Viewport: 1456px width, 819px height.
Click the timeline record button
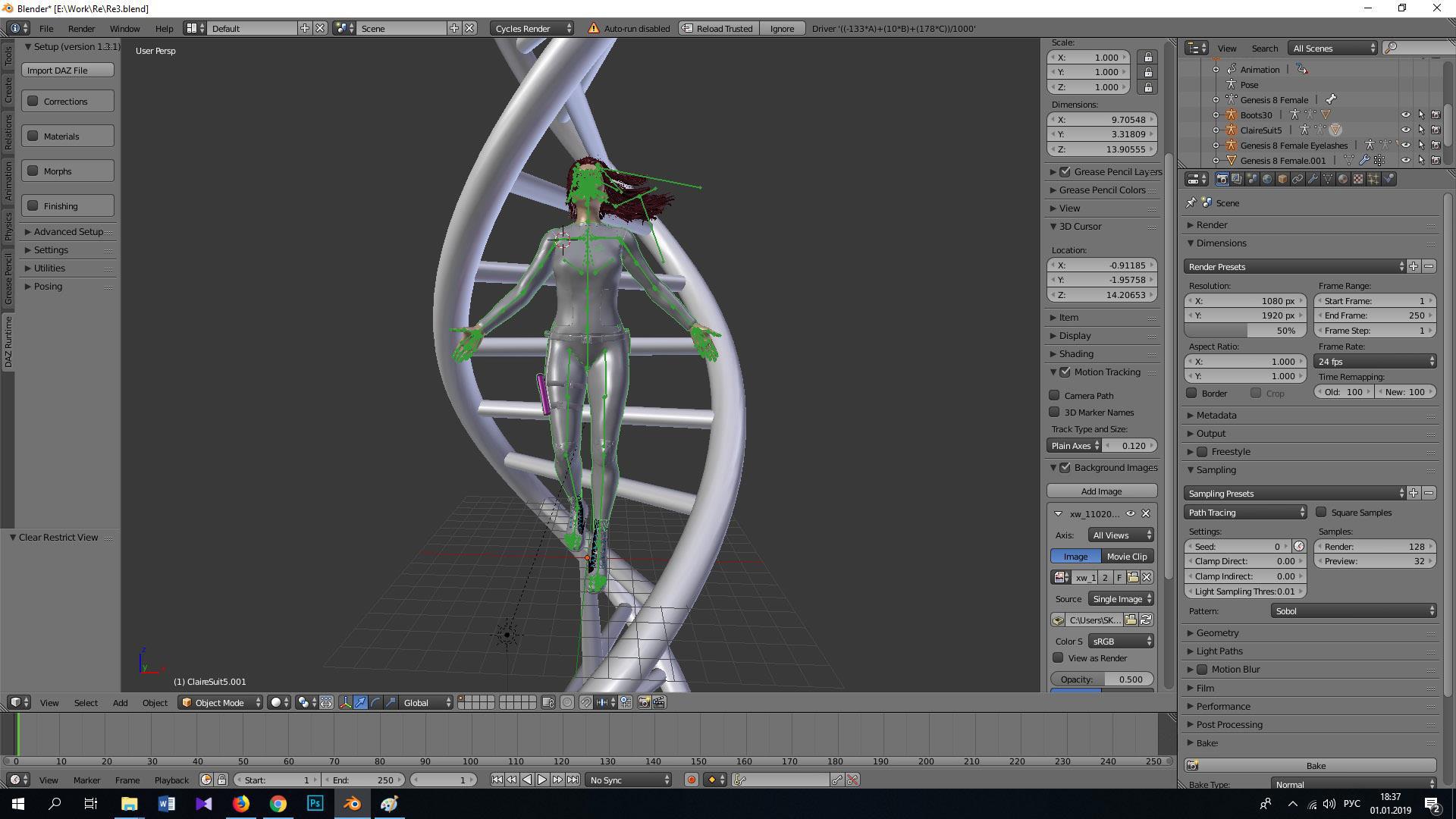(691, 780)
